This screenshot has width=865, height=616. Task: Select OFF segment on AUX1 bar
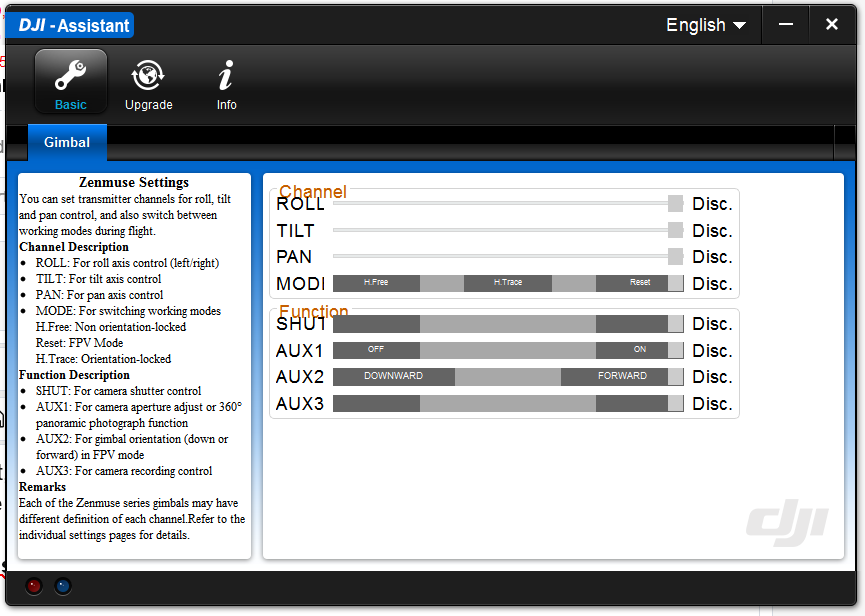pos(376,350)
